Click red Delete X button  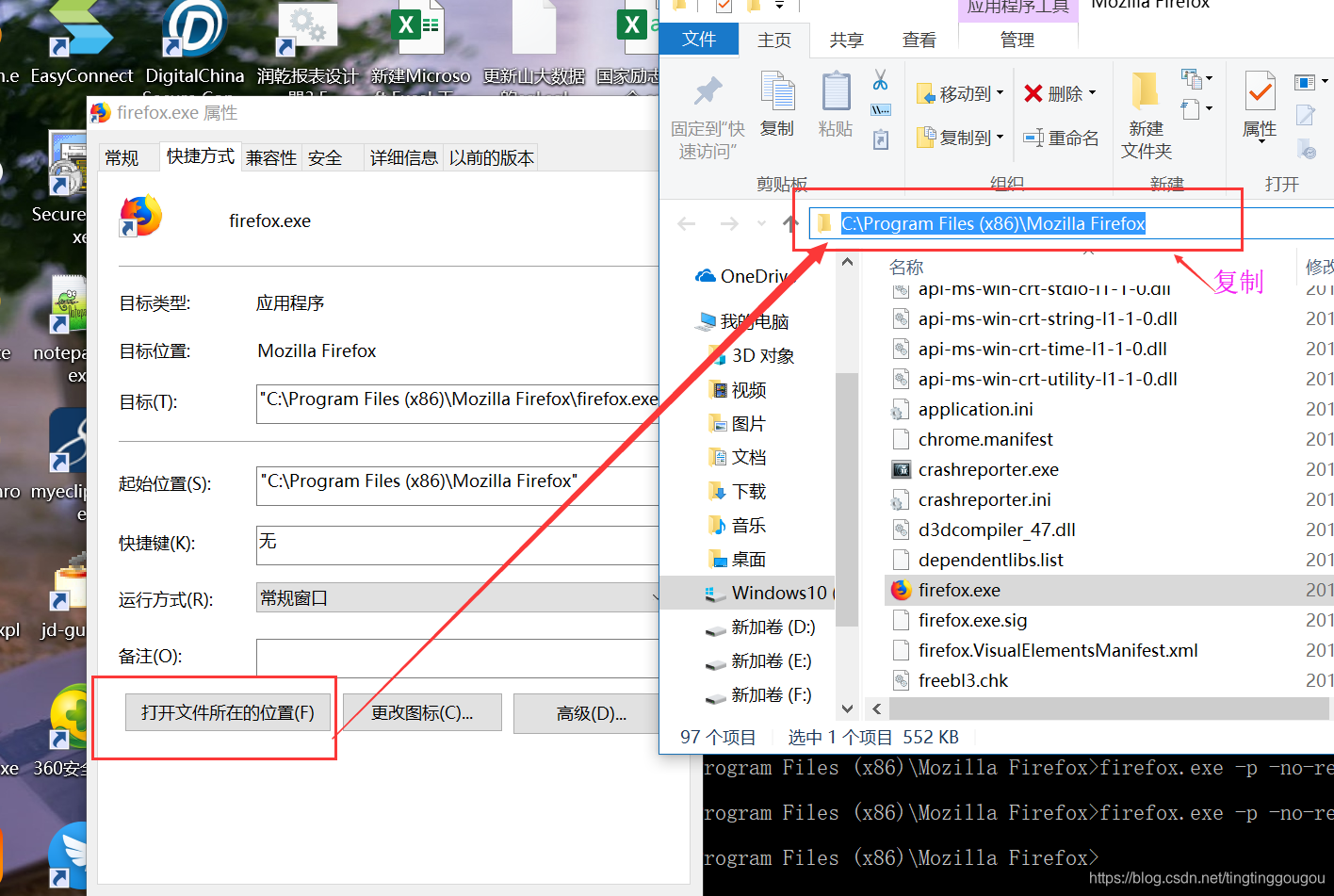[x=1033, y=93]
